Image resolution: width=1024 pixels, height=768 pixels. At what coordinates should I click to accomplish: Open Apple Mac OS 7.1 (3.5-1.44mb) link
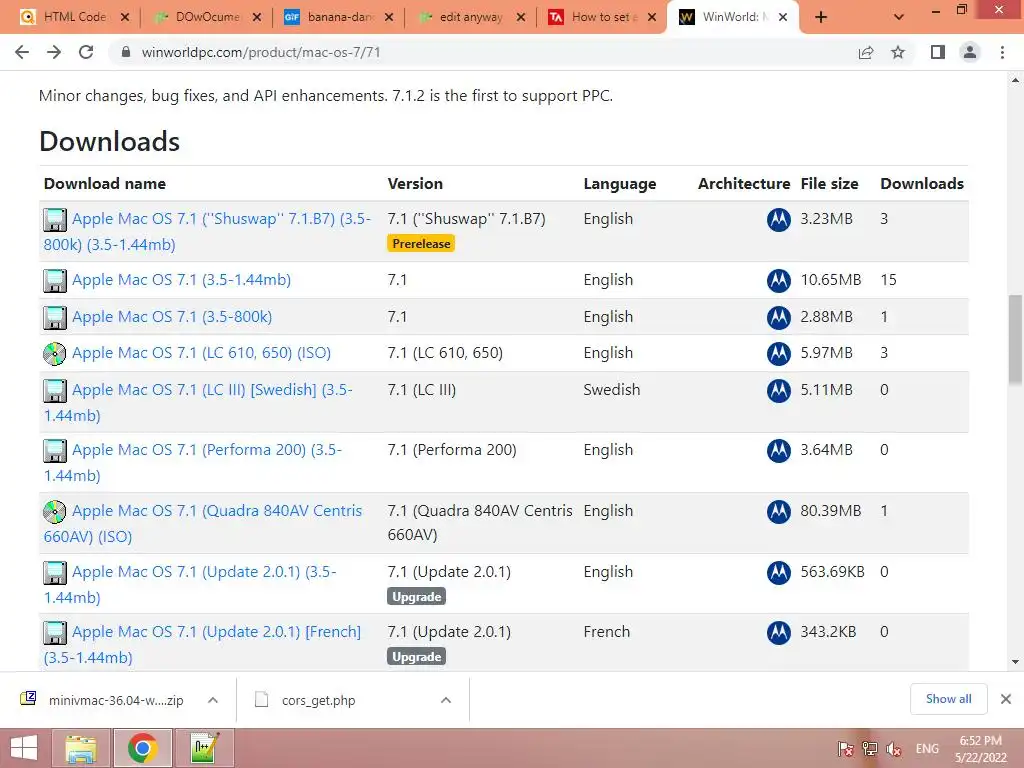[x=181, y=280]
